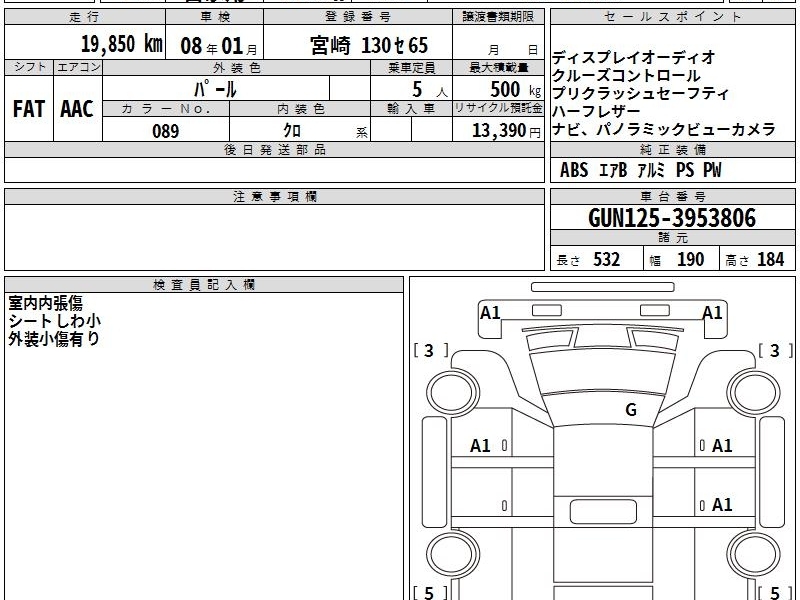Click the sunroof rectangle on the car roof
This screenshot has width=800, height=600.
tap(603, 512)
